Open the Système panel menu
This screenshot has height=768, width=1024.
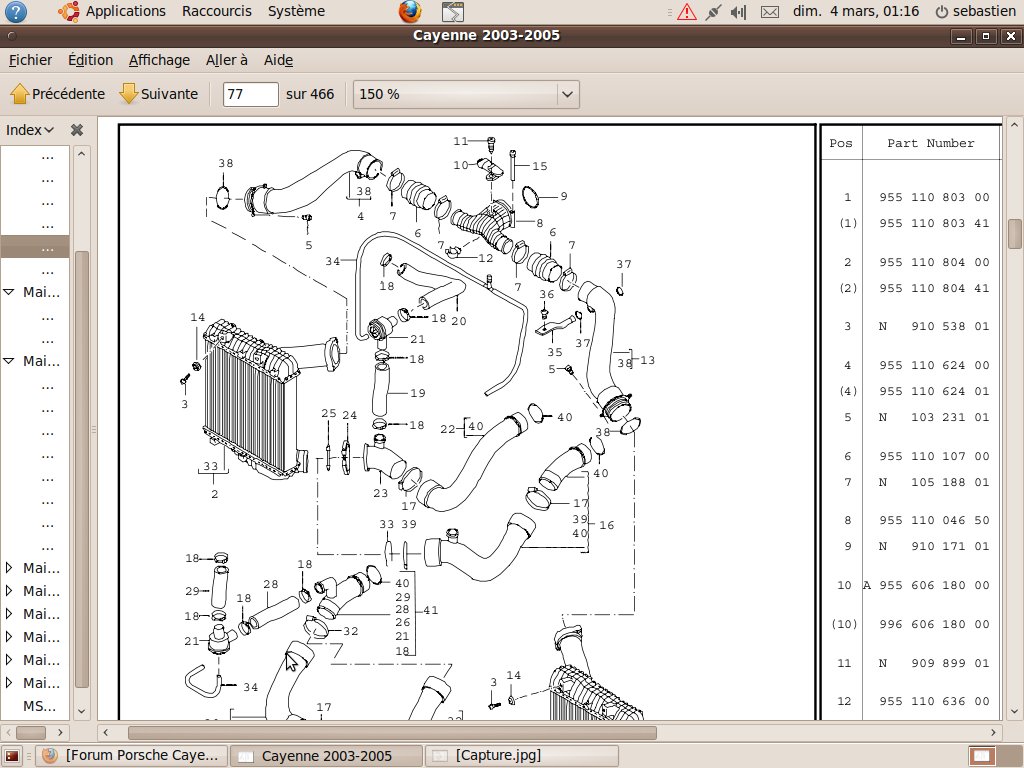coord(296,11)
